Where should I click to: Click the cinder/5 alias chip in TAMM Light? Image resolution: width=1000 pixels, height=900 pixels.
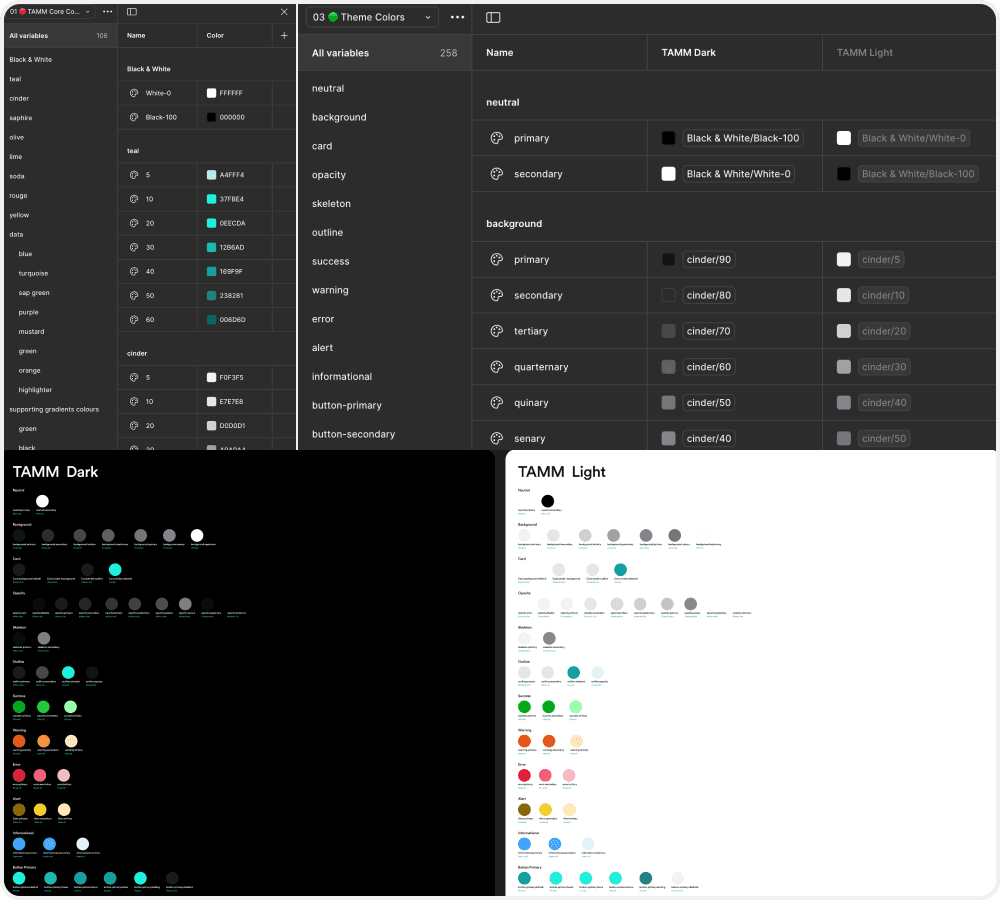click(x=881, y=260)
